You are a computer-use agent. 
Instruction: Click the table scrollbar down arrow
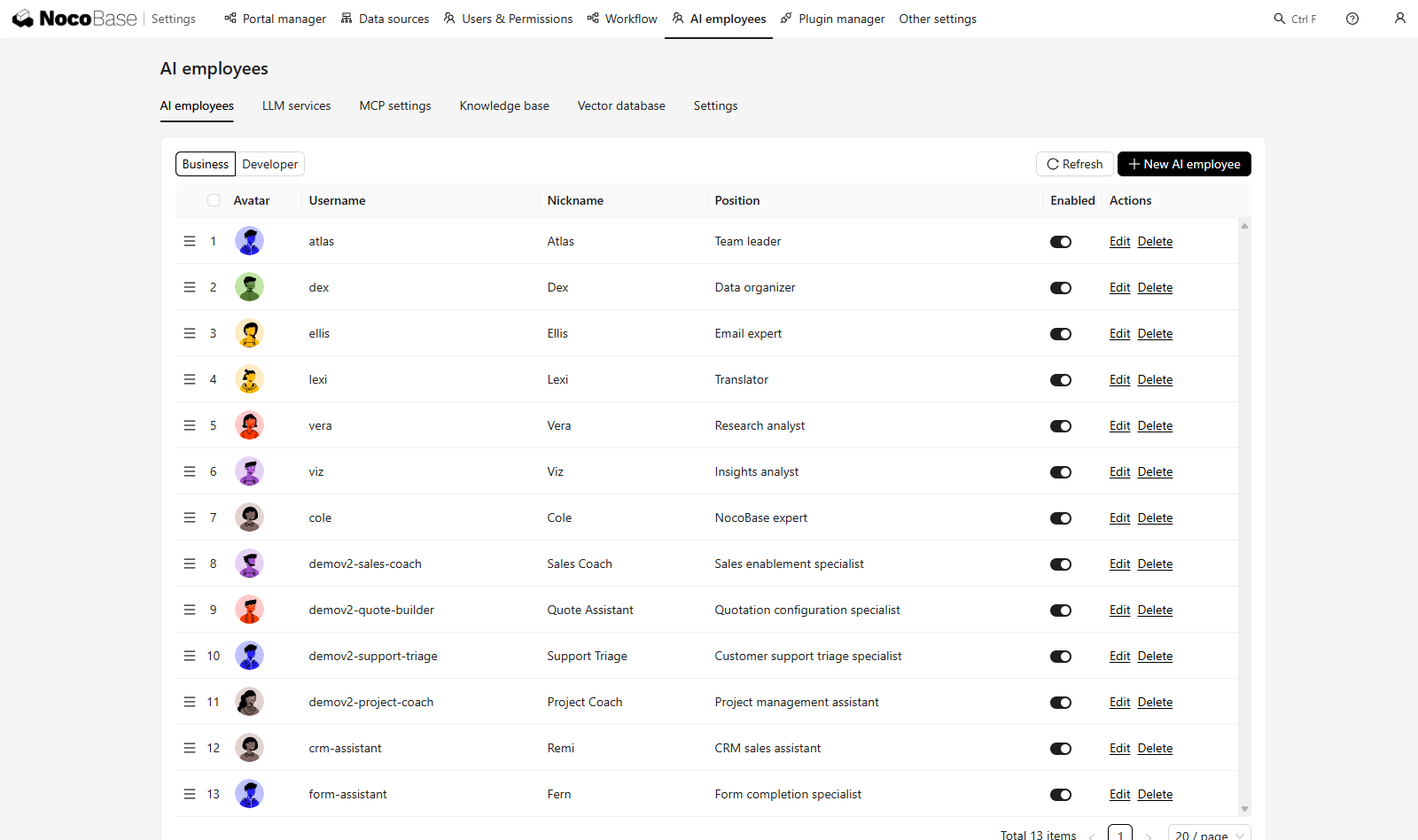(1244, 809)
